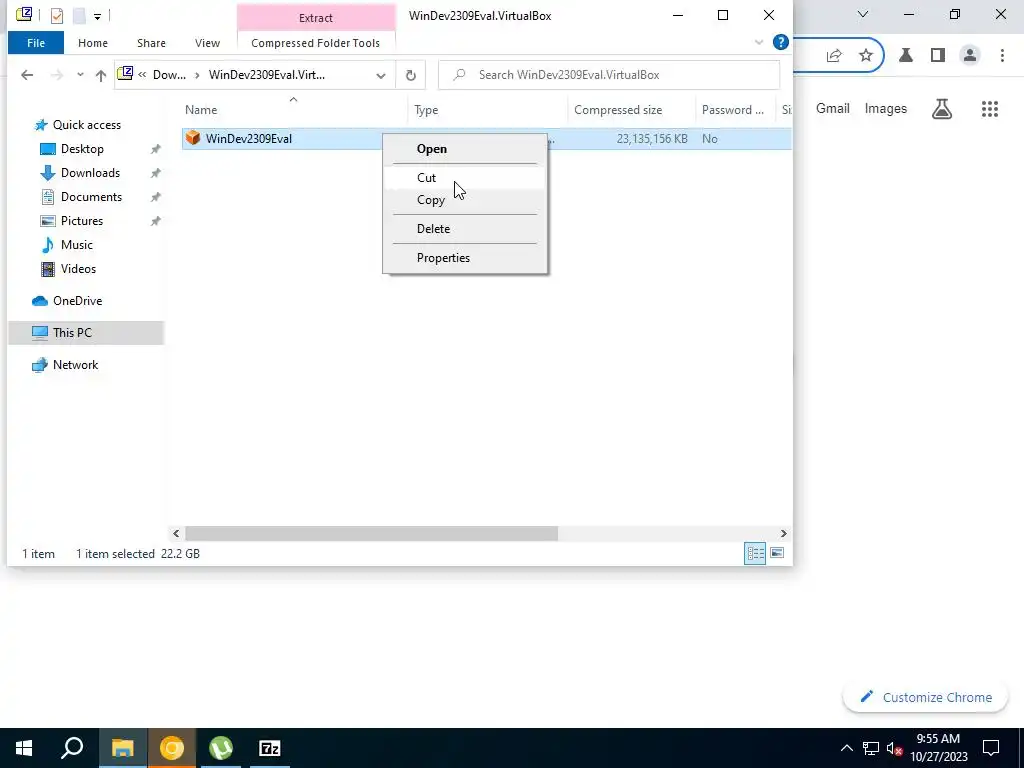
Task: Open the recent locations dropdown arrow
Action: pos(80,75)
